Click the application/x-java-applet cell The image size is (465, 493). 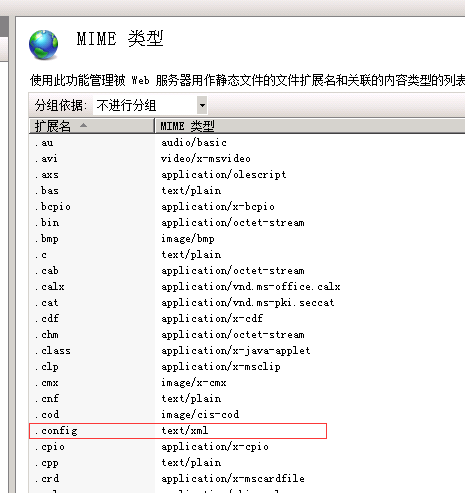click(236, 351)
